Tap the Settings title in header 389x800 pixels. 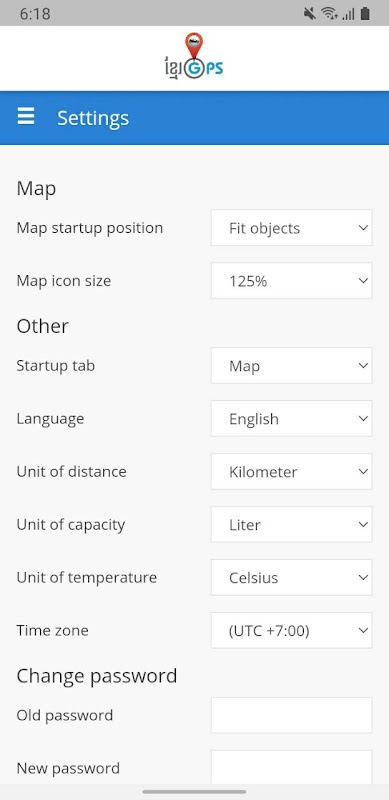coord(93,118)
